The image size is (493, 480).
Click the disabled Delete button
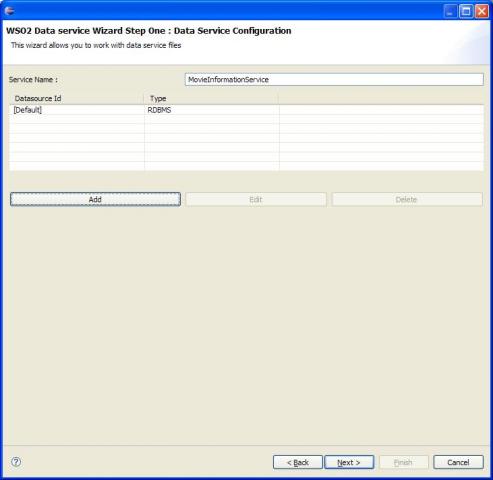[x=407, y=199]
